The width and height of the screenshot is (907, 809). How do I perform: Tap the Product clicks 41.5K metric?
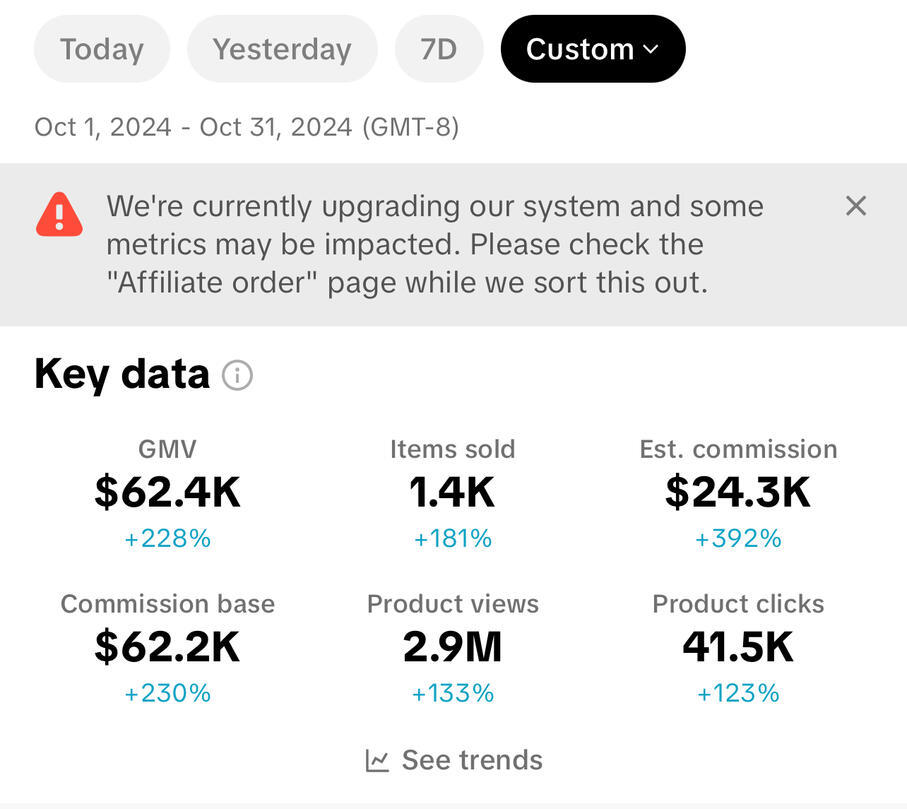[738, 648]
